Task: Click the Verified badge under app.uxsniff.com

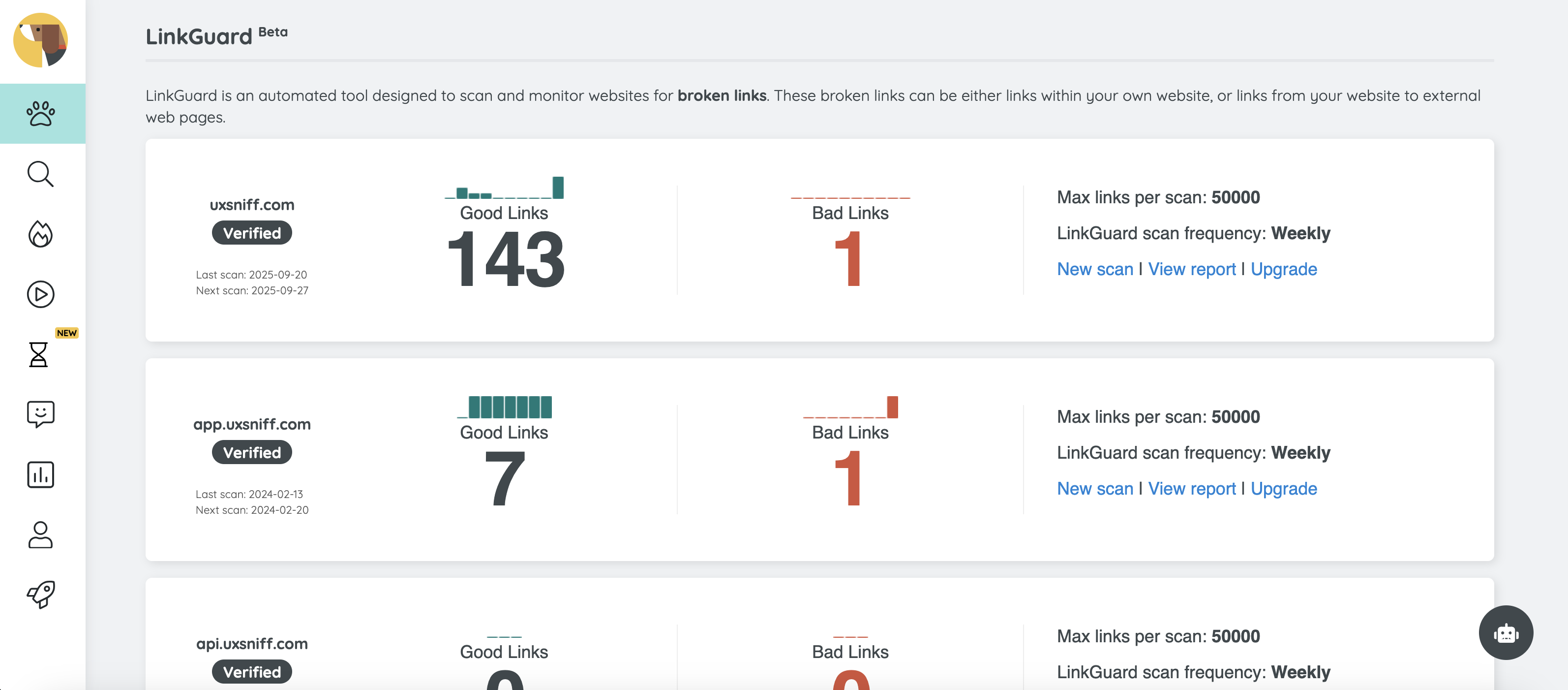Action: coord(251,452)
